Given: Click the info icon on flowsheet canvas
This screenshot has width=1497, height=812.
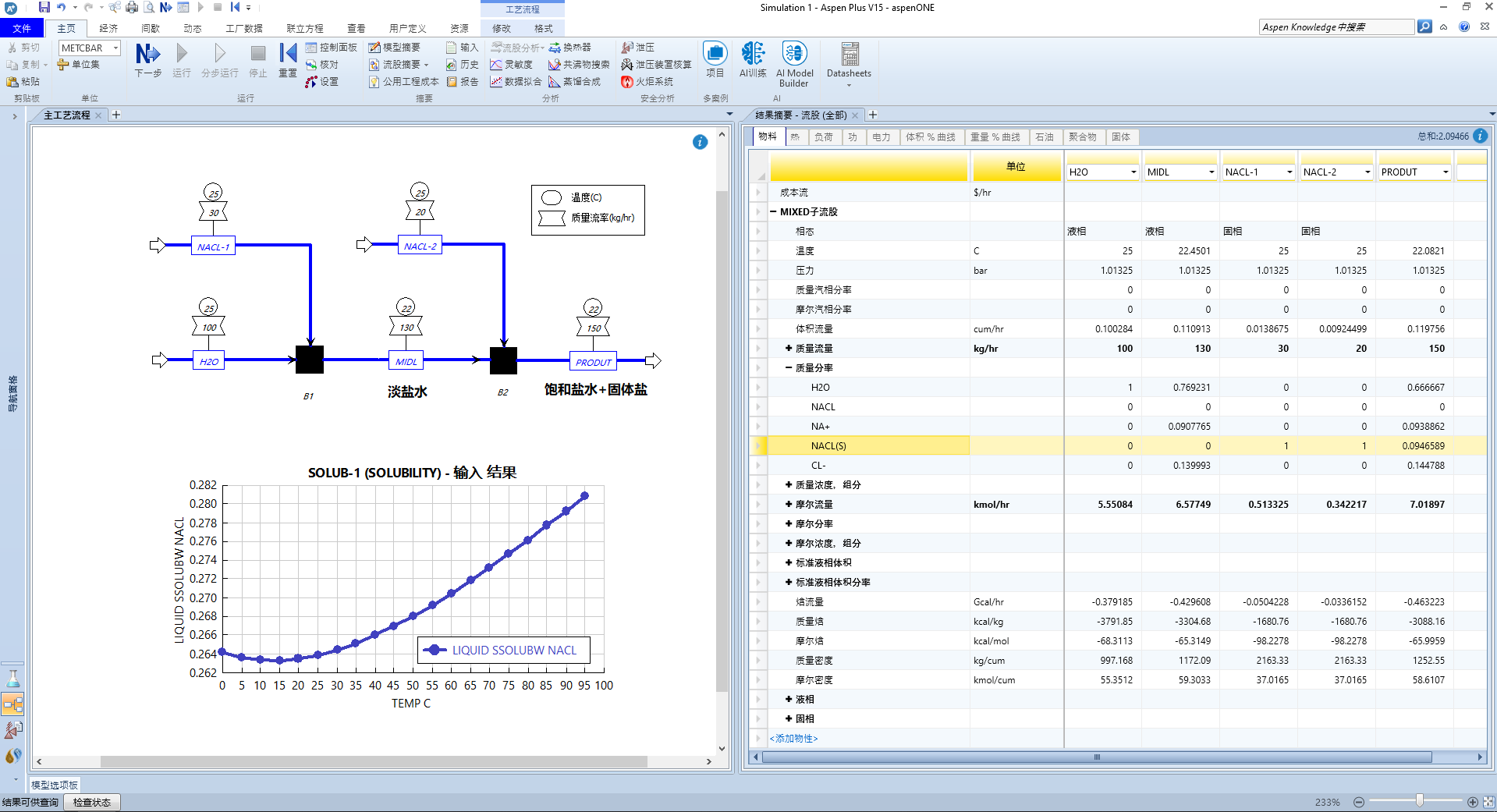Looking at the screenshot, I should 700,142.
